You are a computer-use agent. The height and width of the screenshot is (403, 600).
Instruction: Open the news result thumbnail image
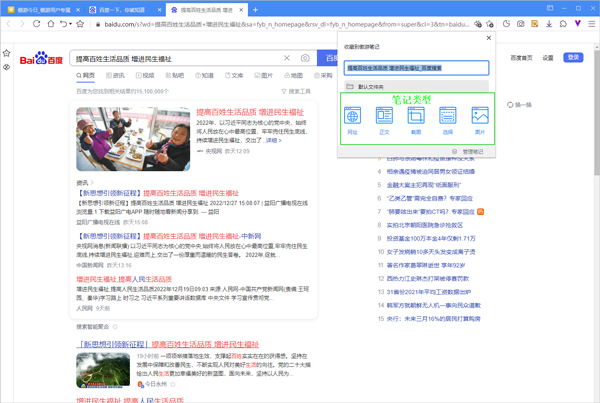pos(118,138)
